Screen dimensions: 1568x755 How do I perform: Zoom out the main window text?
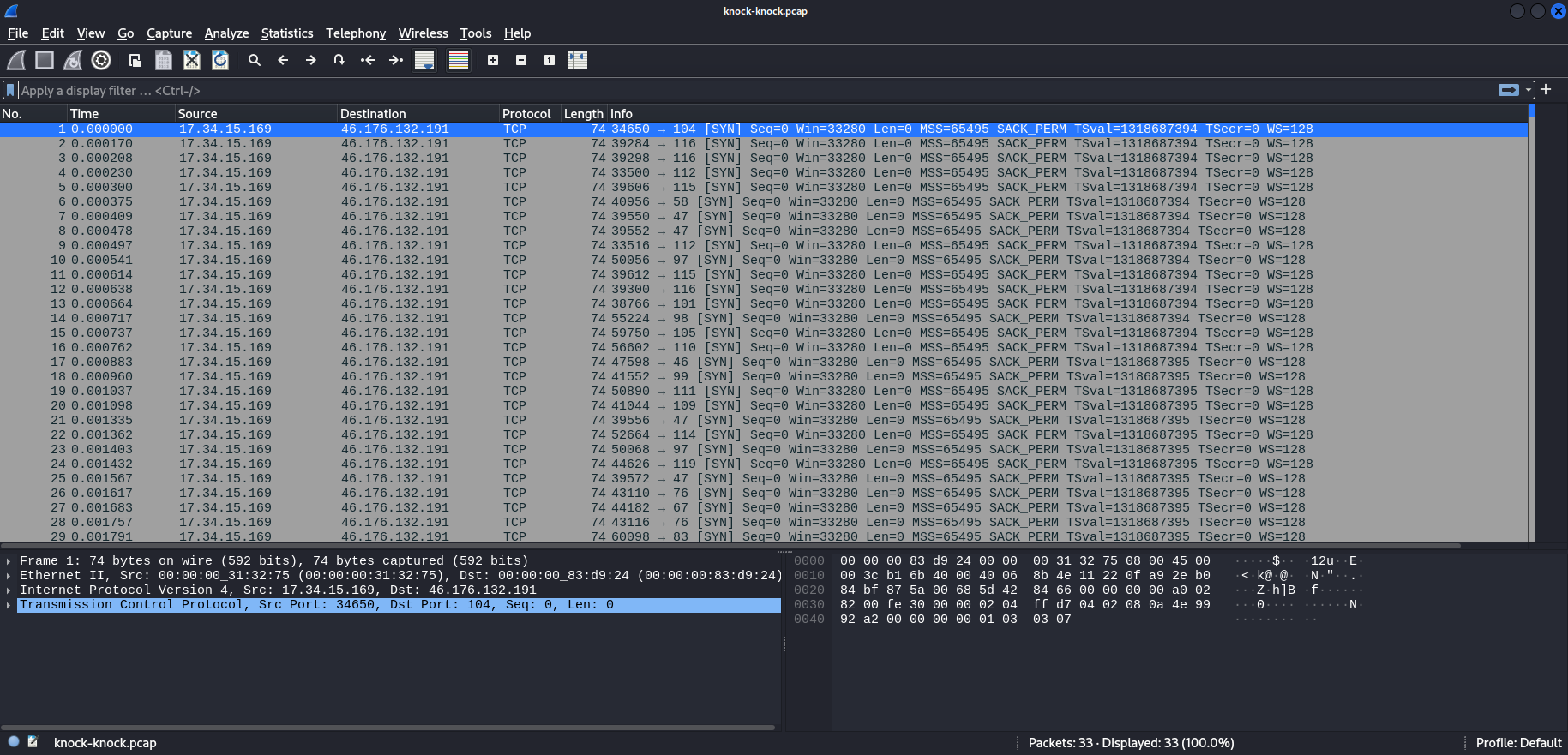pyautogui.click(x=521, y=60)
